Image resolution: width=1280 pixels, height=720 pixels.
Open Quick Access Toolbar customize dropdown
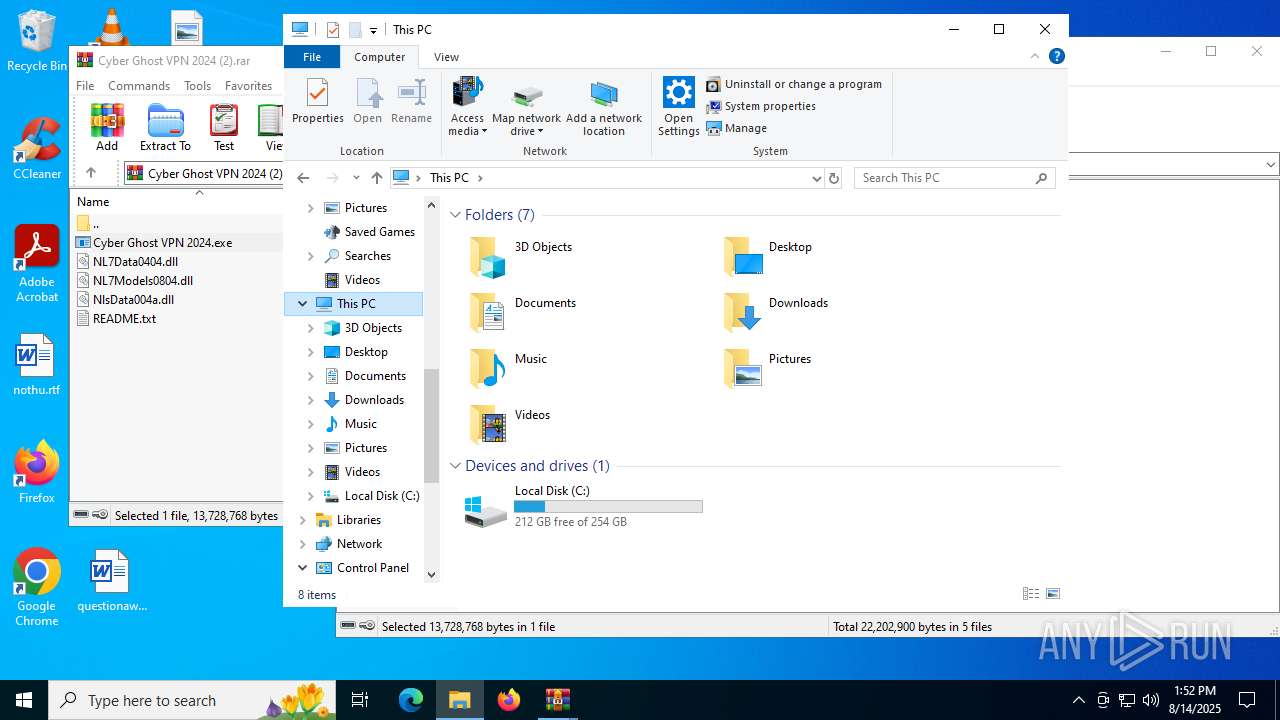tap(373, 30)
